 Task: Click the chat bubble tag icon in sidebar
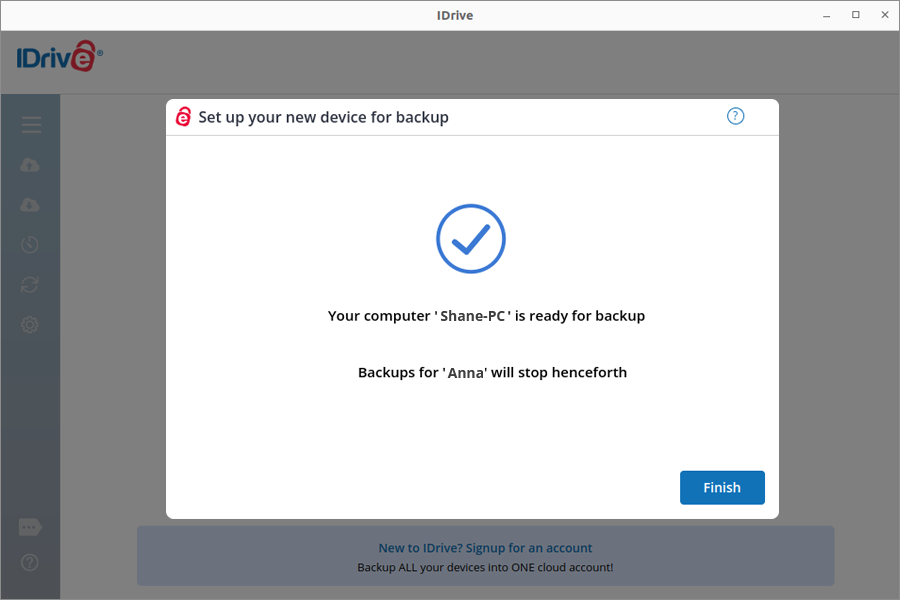[x=30, y=527]
